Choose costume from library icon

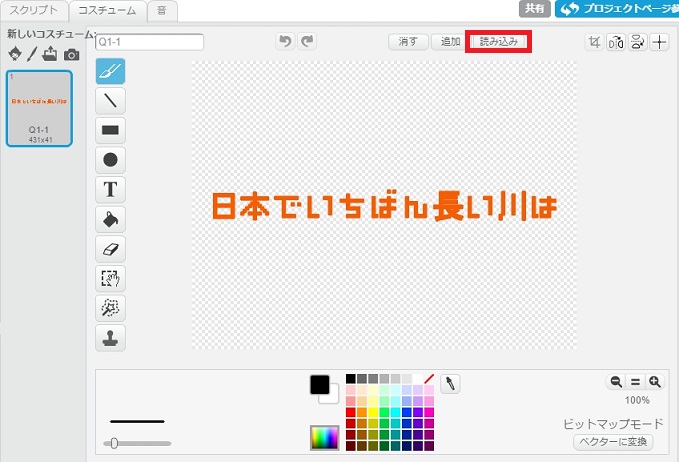click(15, 54)
